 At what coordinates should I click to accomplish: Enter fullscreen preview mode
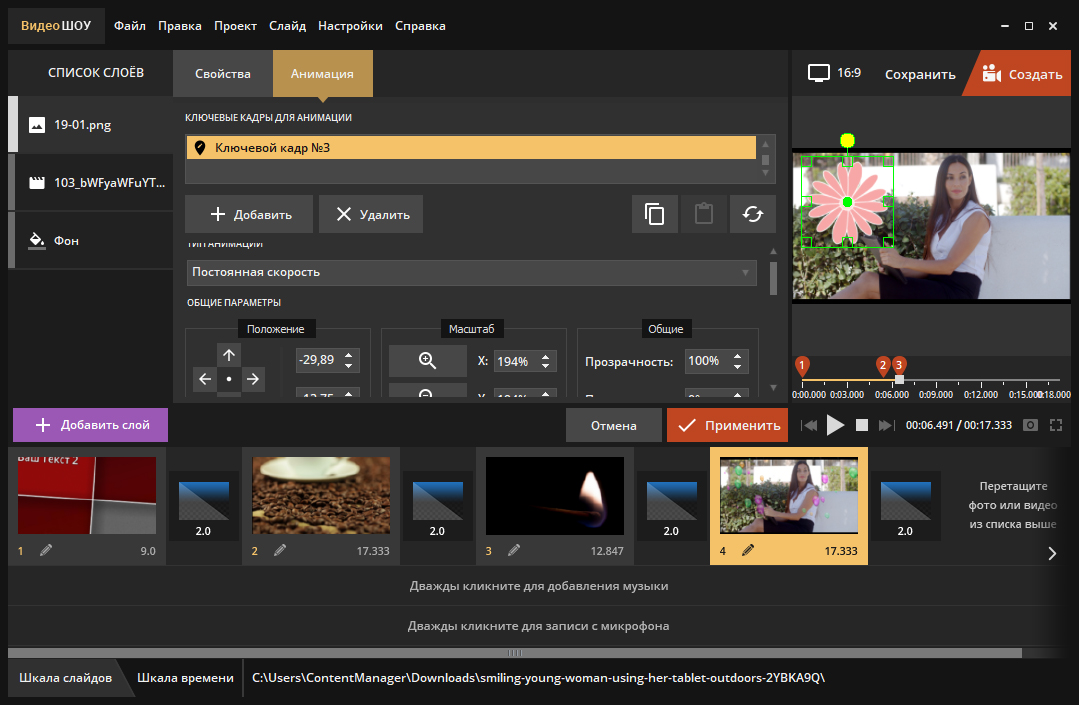[x=1056, y=425]
